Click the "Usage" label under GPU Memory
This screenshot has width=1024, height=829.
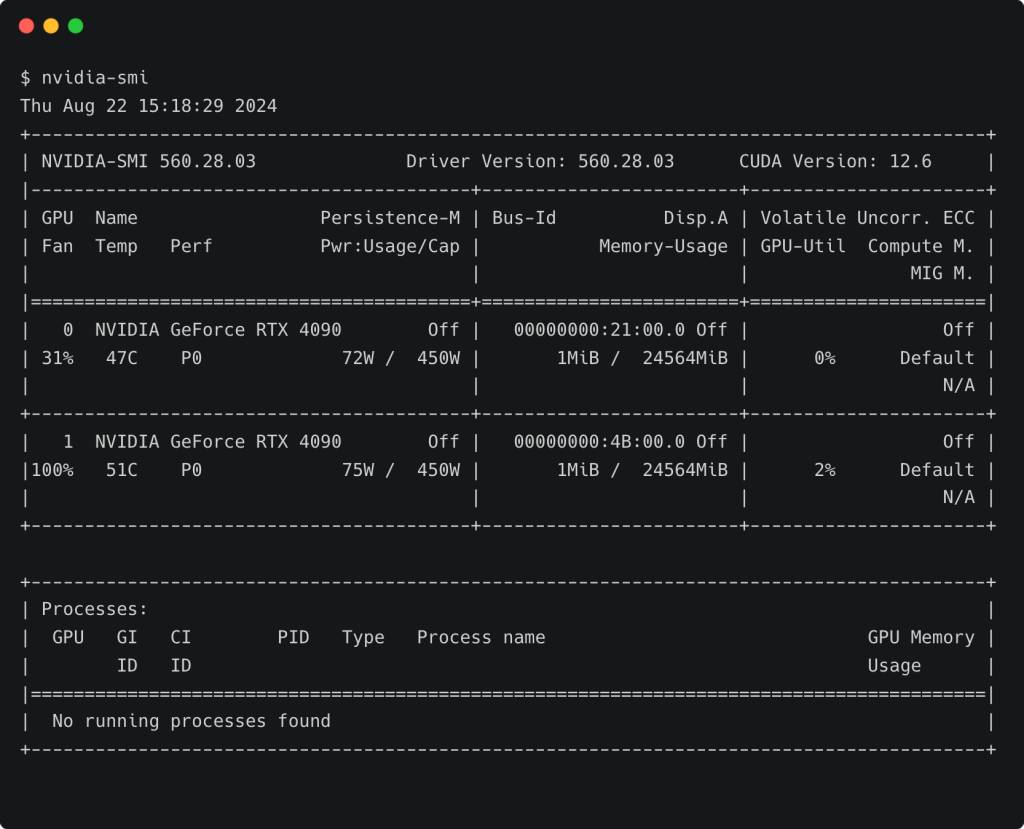(x=894, y=666)
